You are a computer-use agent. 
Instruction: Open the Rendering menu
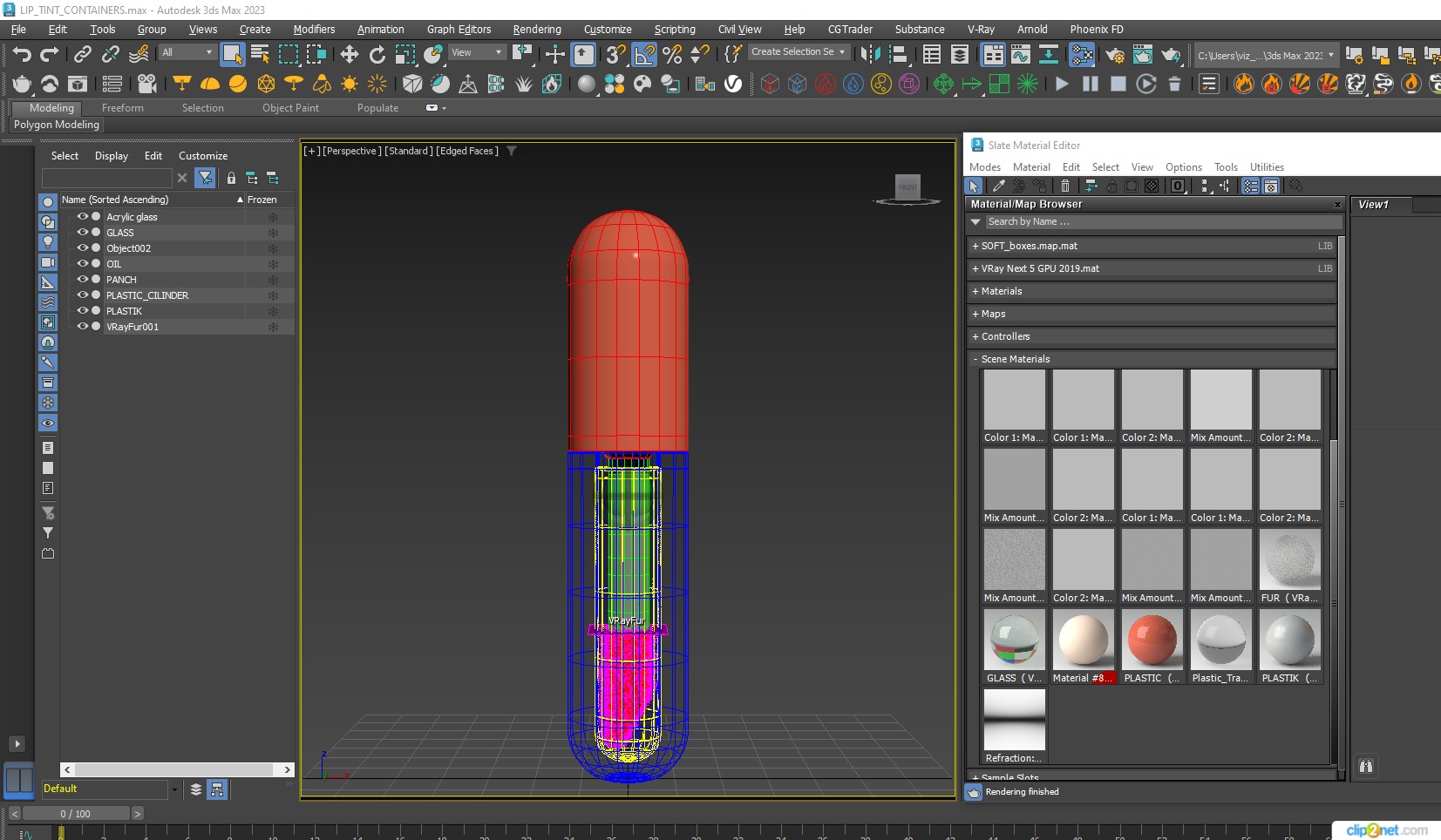(x=537, y=29)
